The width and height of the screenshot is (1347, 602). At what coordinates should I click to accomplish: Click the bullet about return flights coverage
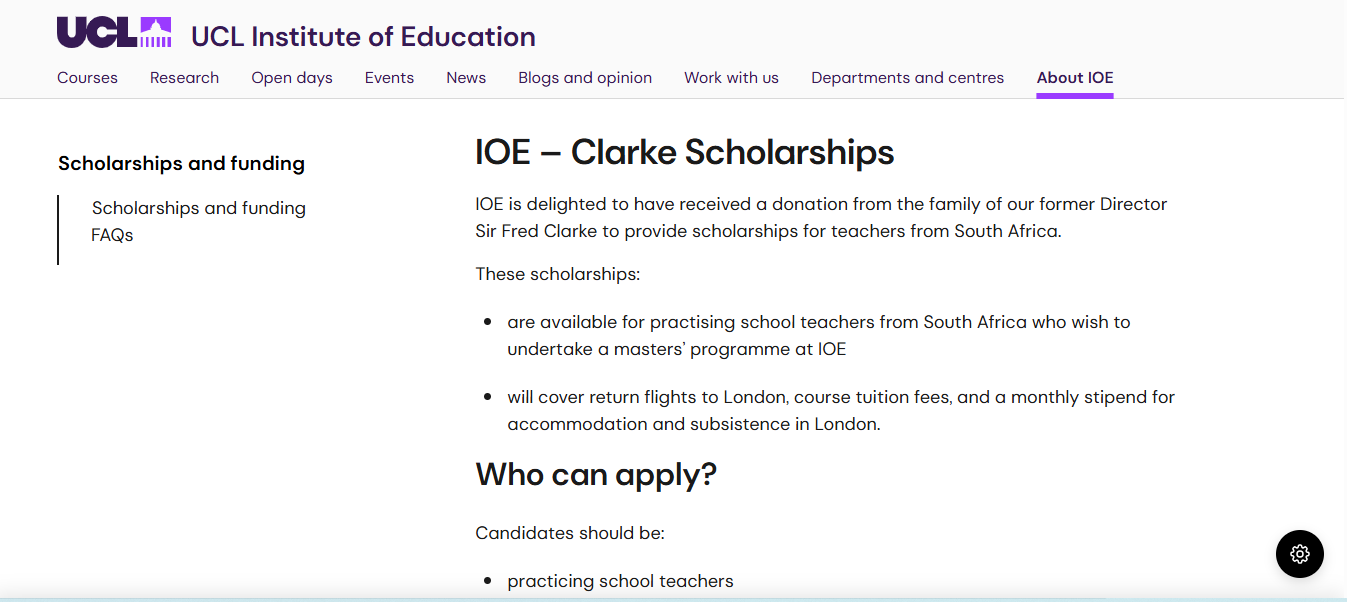[841, 410]
